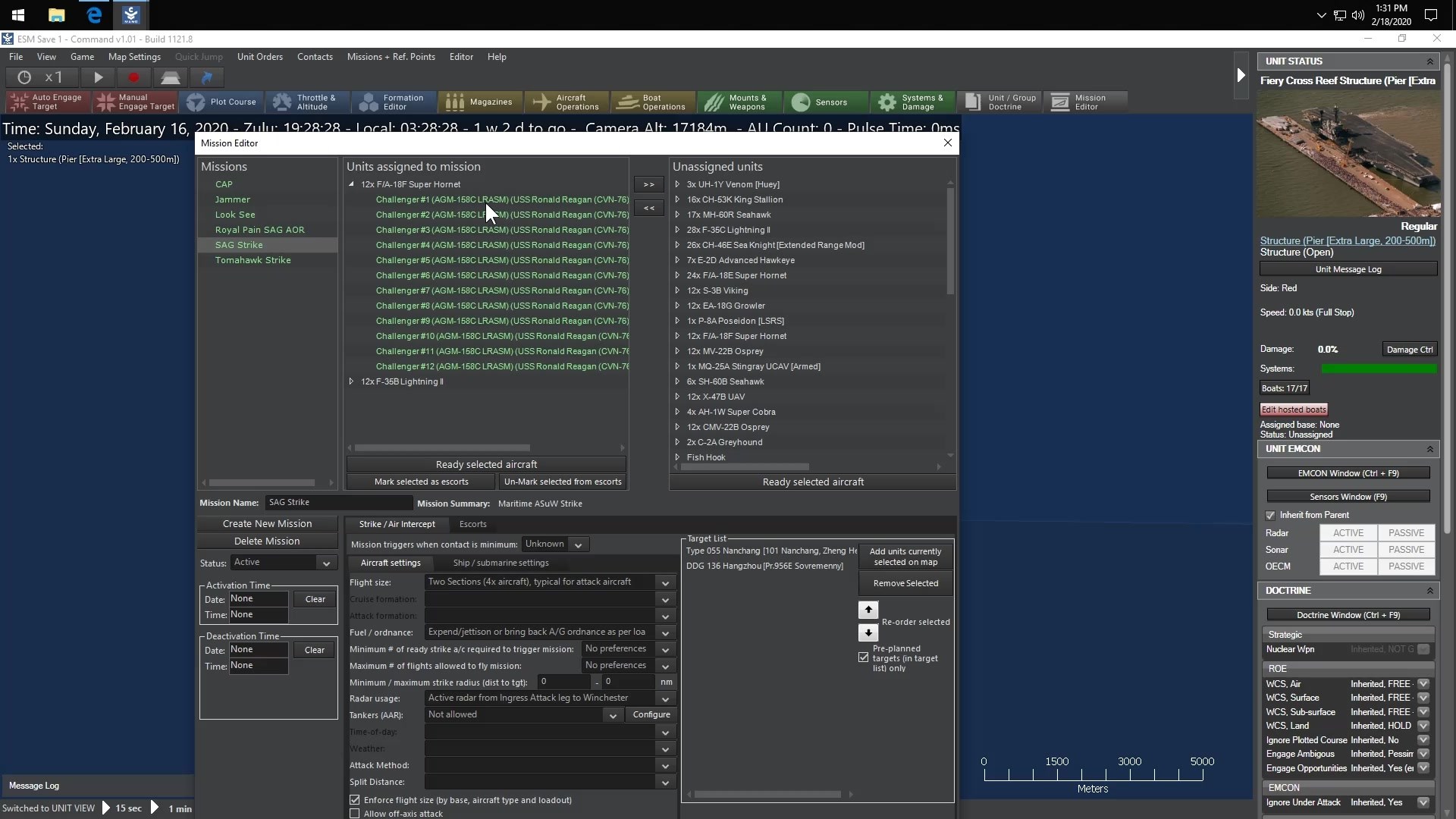This screenshot has height=819, width=1456.
Task: Open Doctrine Window button
Action: point(1348,615)
